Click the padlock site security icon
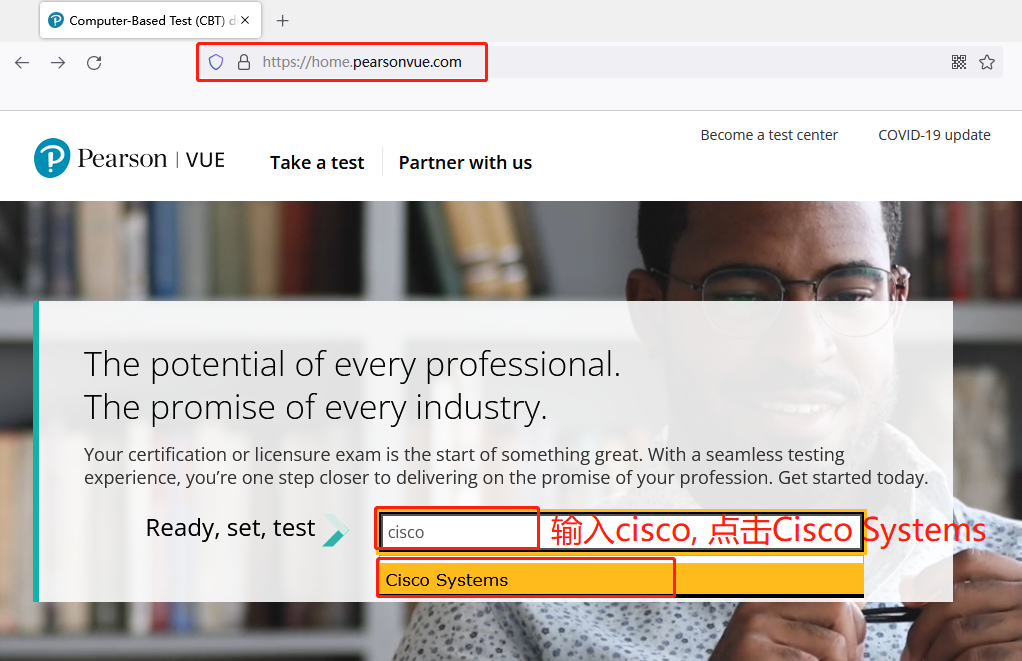This screenshot has height=661, width=1022. pos(243,62)
